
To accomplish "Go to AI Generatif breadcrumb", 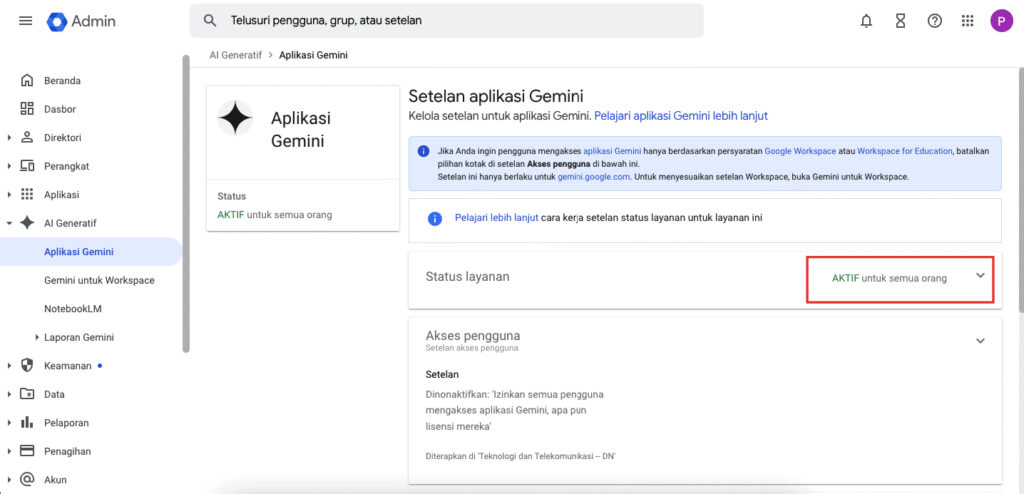I will (236, 55).
